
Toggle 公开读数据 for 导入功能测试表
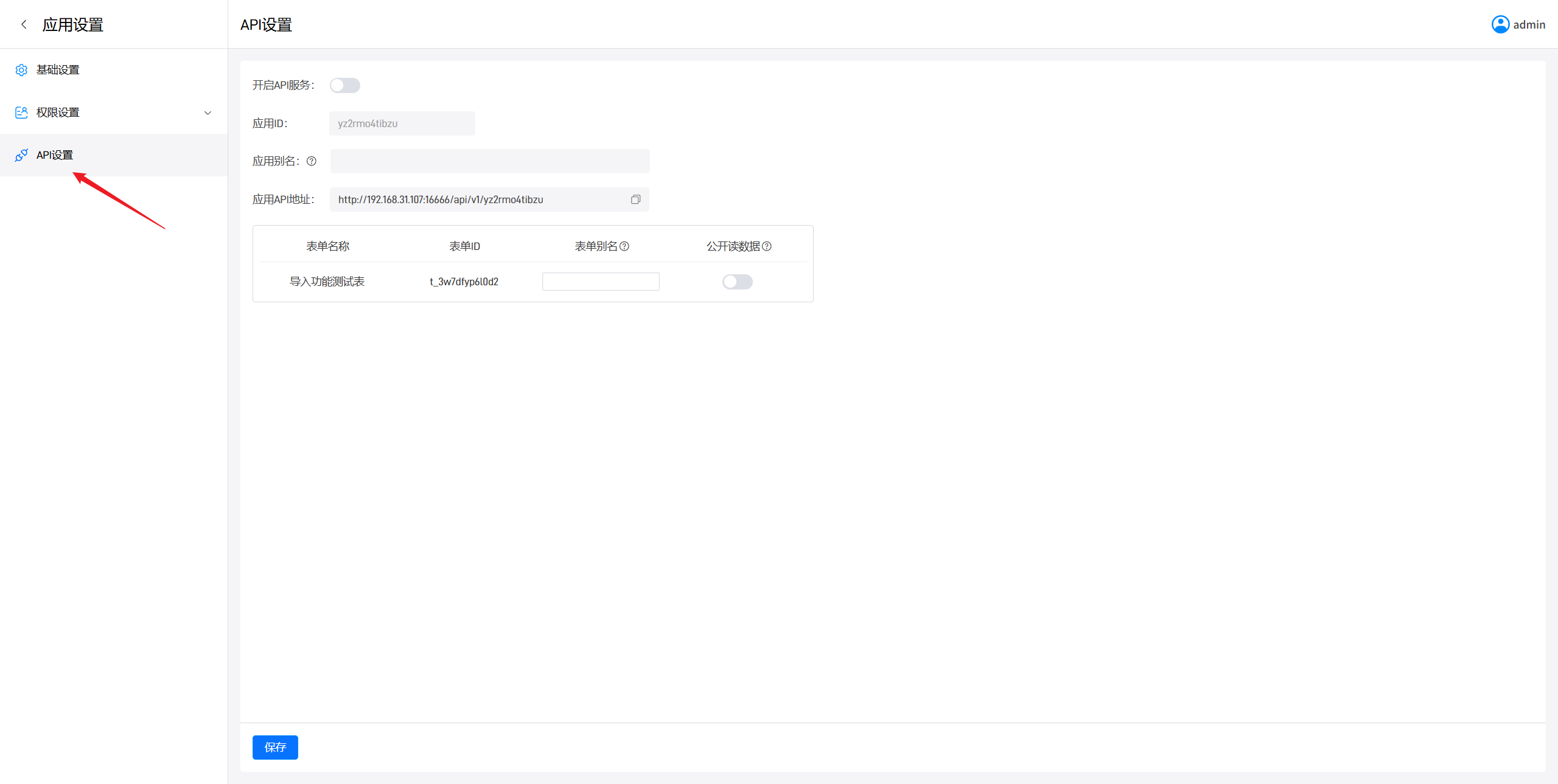(737, 282)
